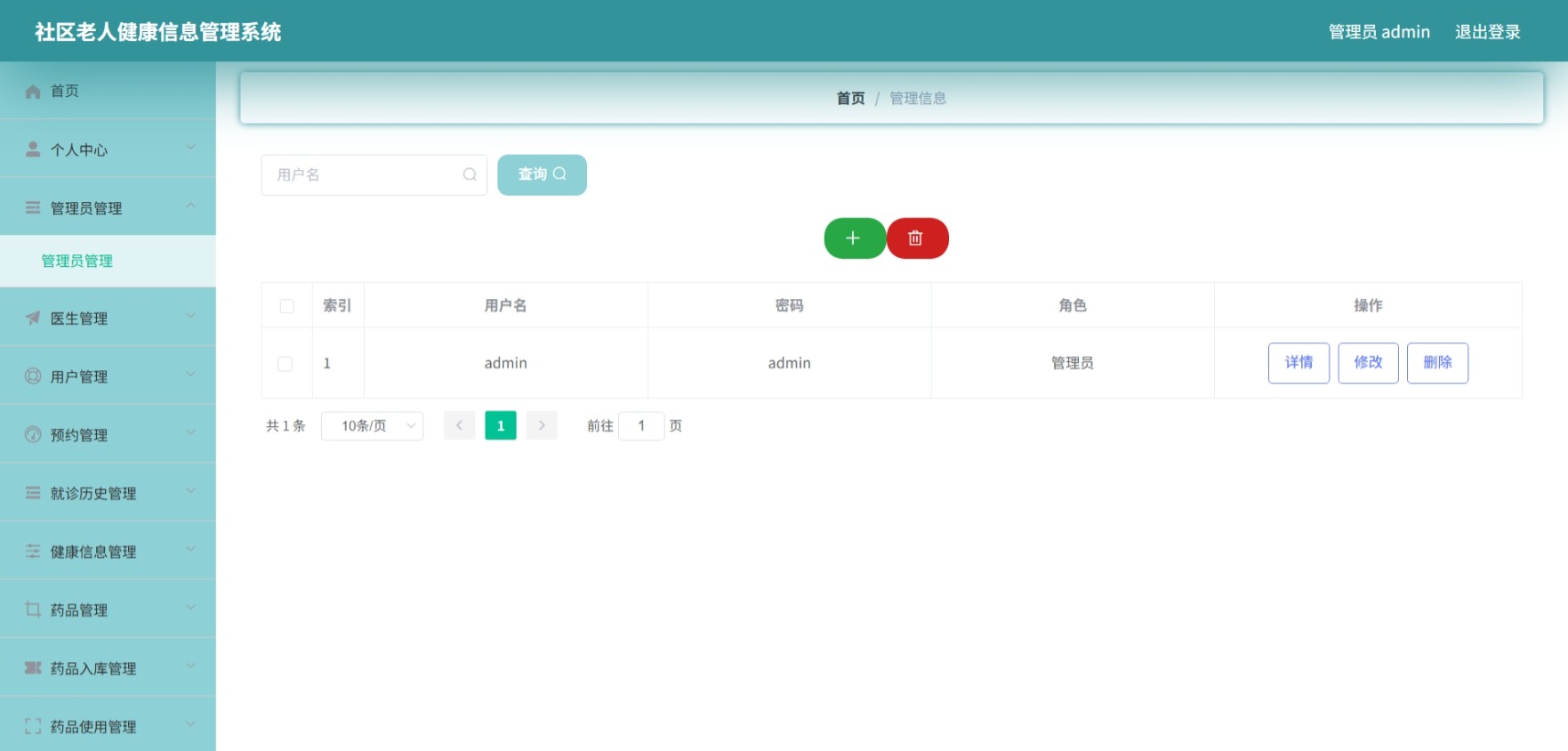1568x751 pixels.
Task: Expand 就诊历史管理 with its chevron arrow
Action: coord(190,491)
